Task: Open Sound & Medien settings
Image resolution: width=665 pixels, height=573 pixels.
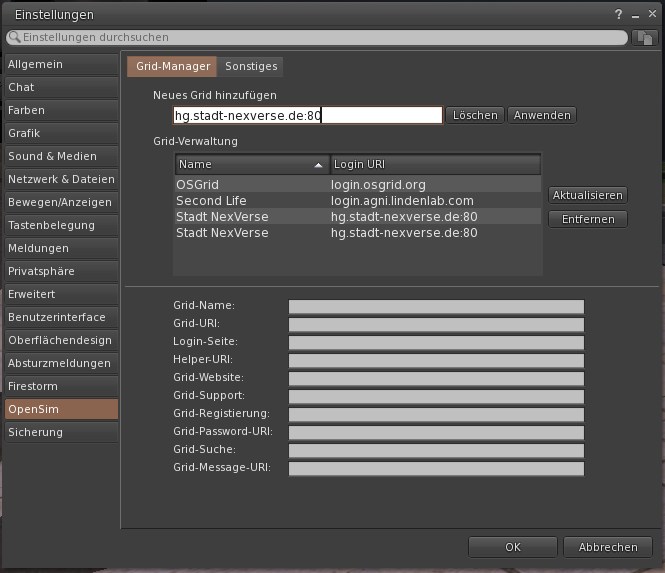Action: coord(62,156)
